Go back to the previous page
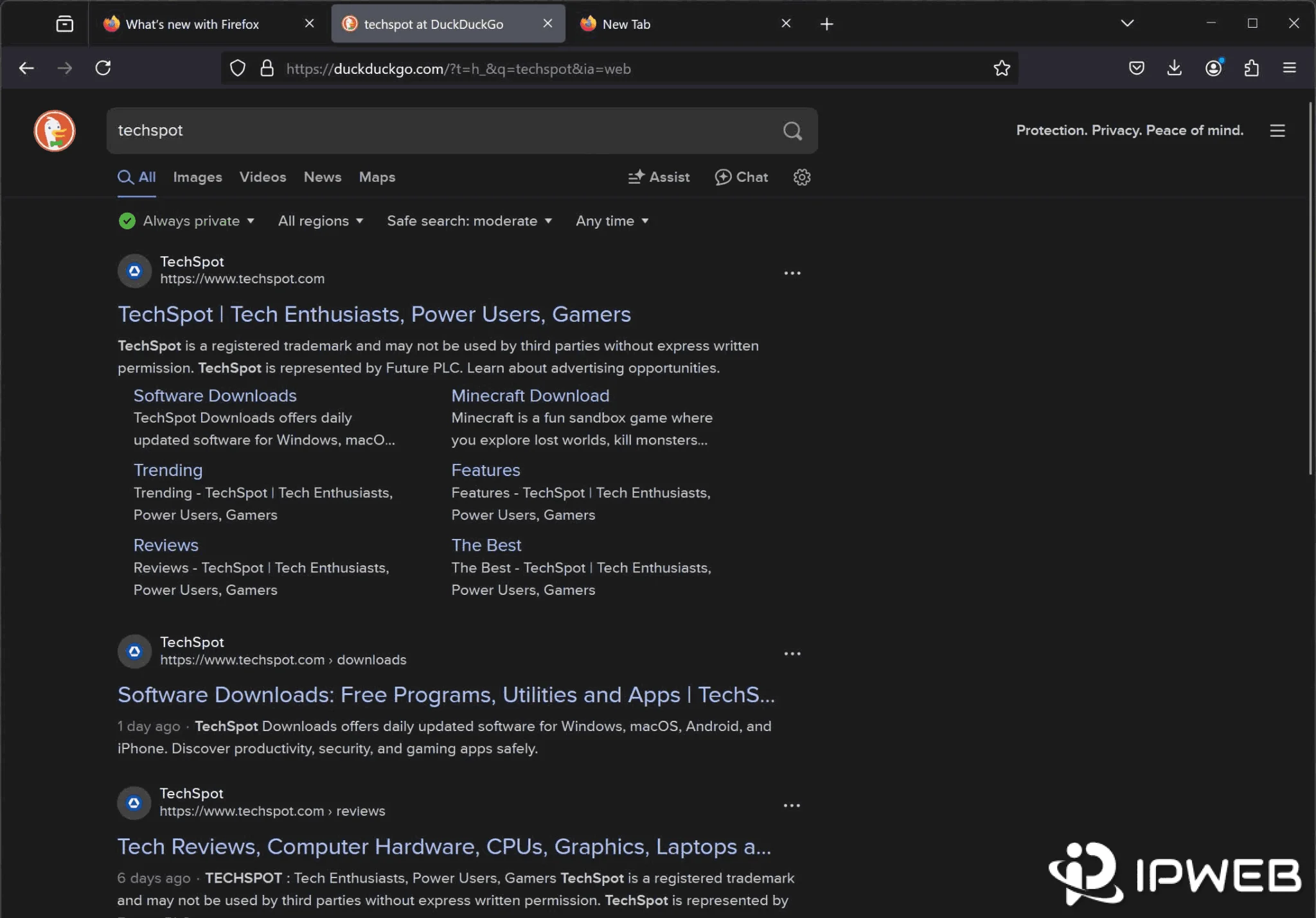 [26, 68]
